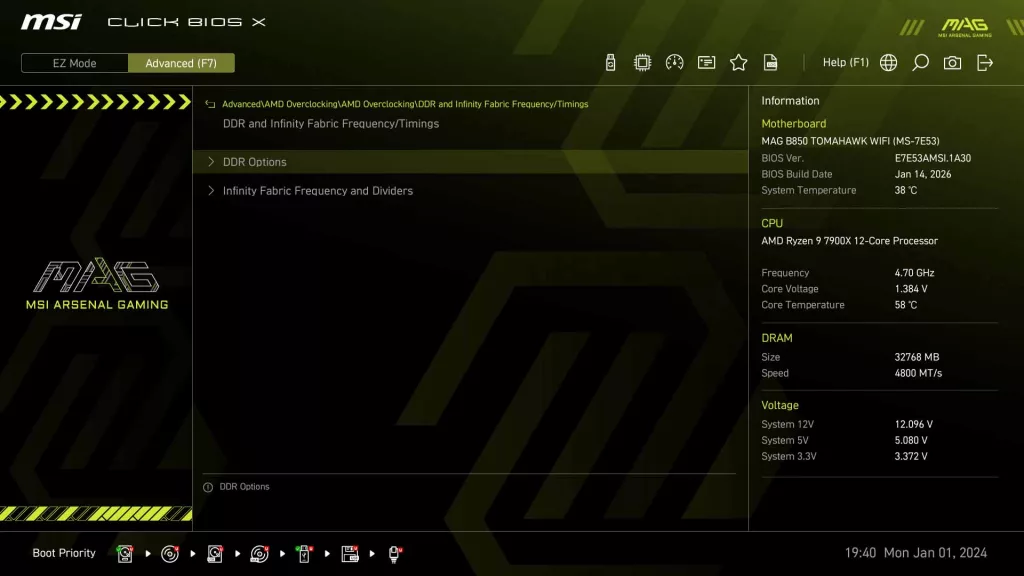
Task: Click Help (F1)
Action: (845, 63)
